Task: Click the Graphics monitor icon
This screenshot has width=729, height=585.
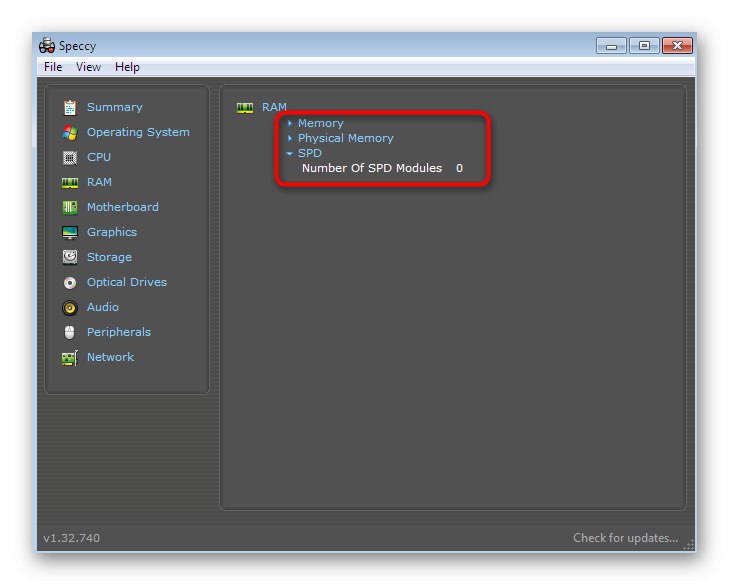Action: [x=70, y=233]
